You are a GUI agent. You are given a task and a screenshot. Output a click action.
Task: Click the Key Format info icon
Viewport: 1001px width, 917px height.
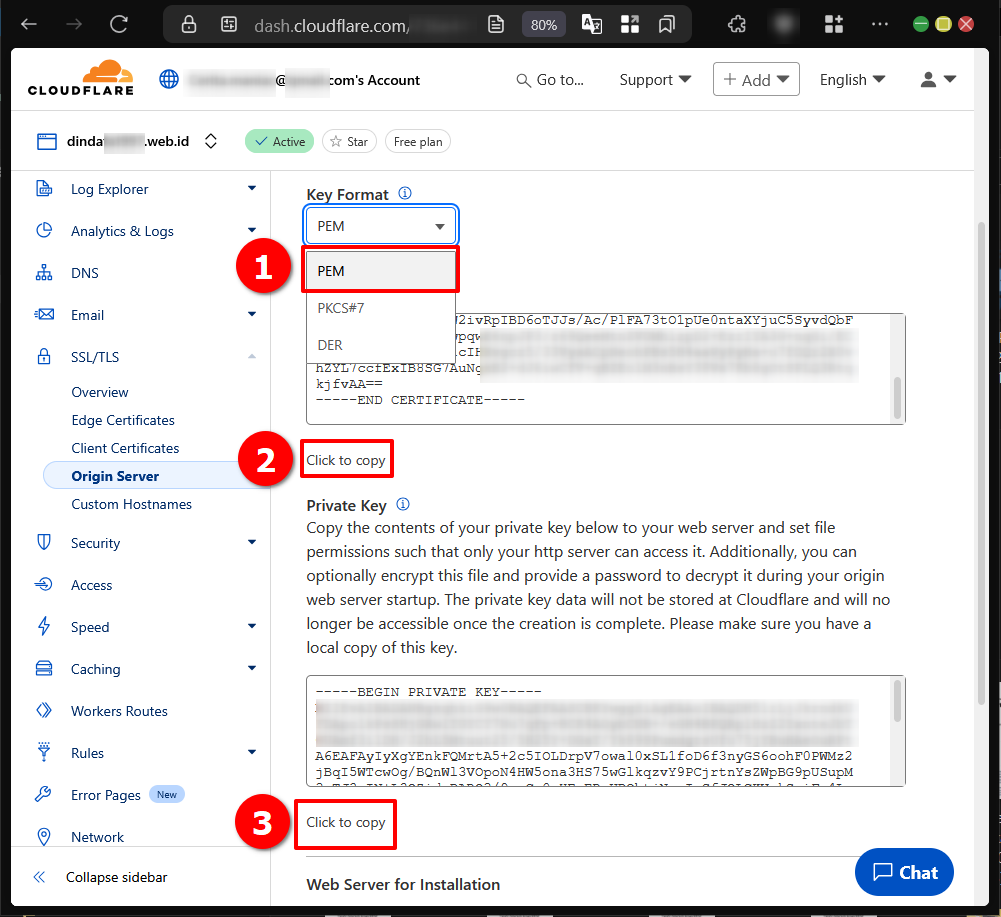[x=405, y=193]
